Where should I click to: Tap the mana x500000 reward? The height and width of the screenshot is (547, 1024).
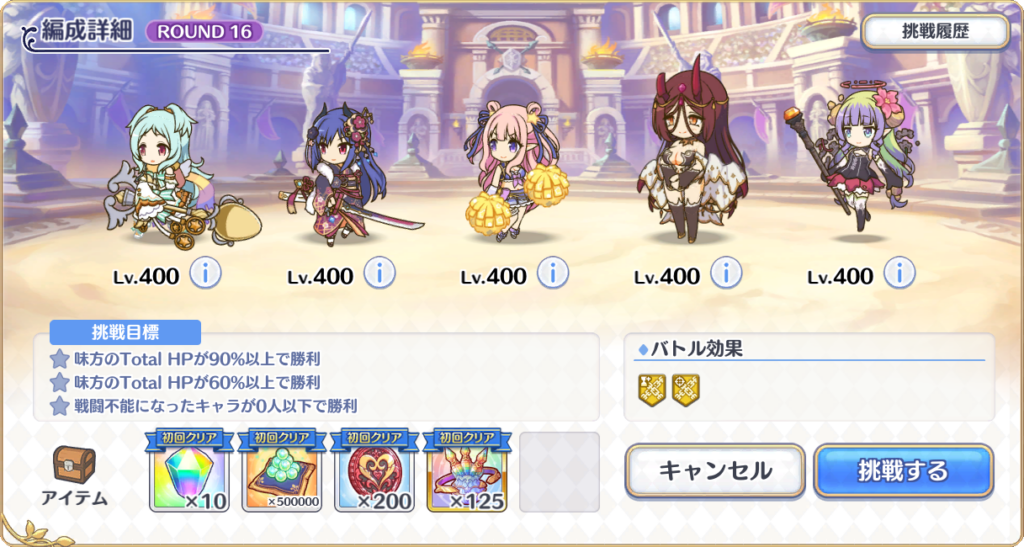[281, 471]
